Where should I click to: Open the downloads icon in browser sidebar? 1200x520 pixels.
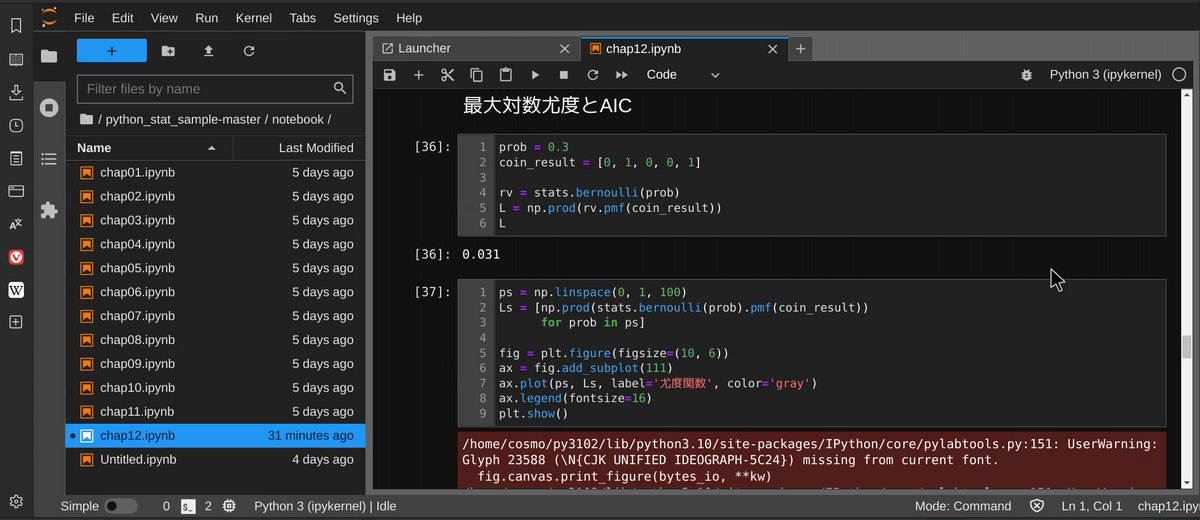(16, 92)
